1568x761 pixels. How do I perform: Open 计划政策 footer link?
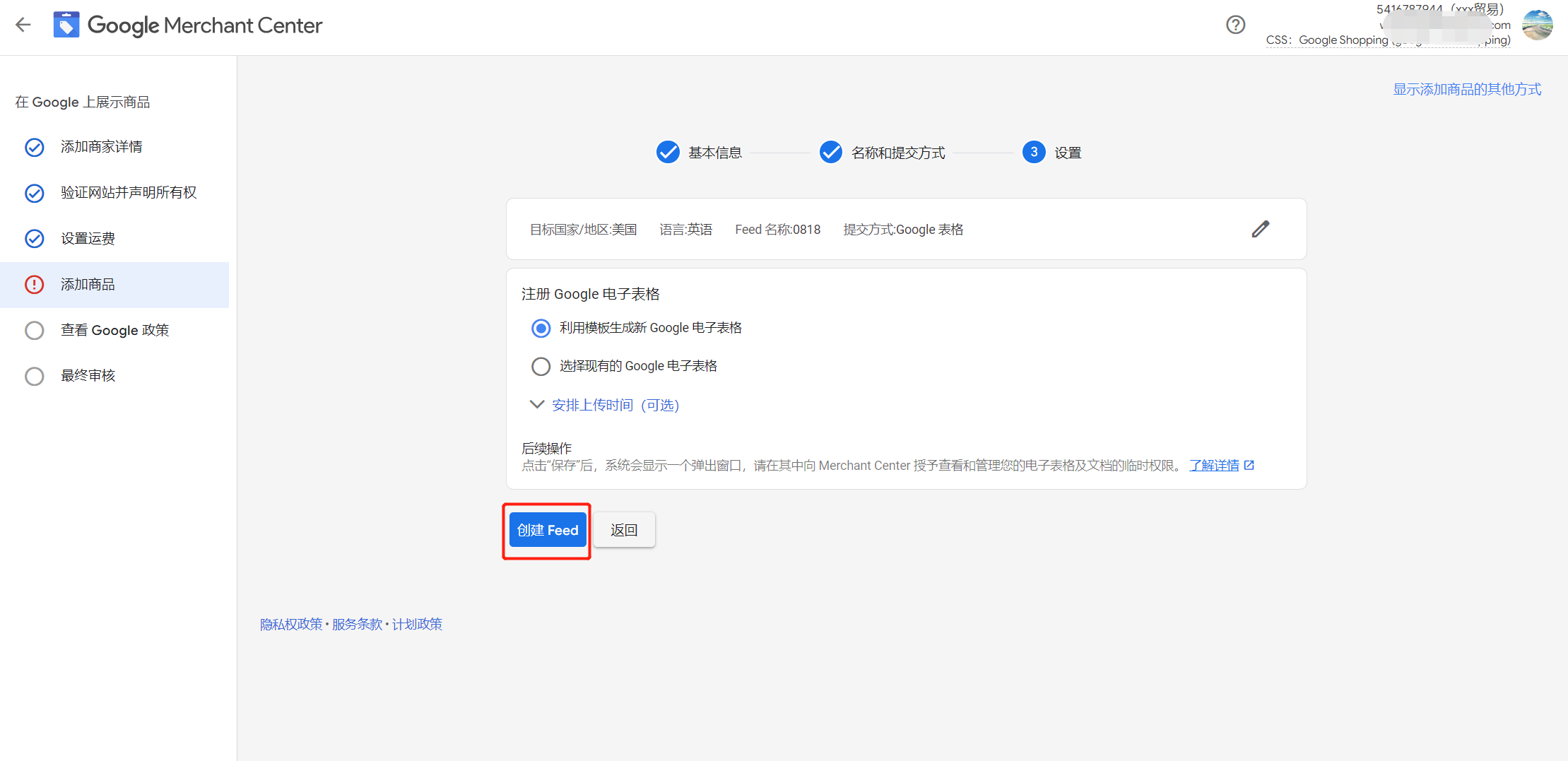417,624
